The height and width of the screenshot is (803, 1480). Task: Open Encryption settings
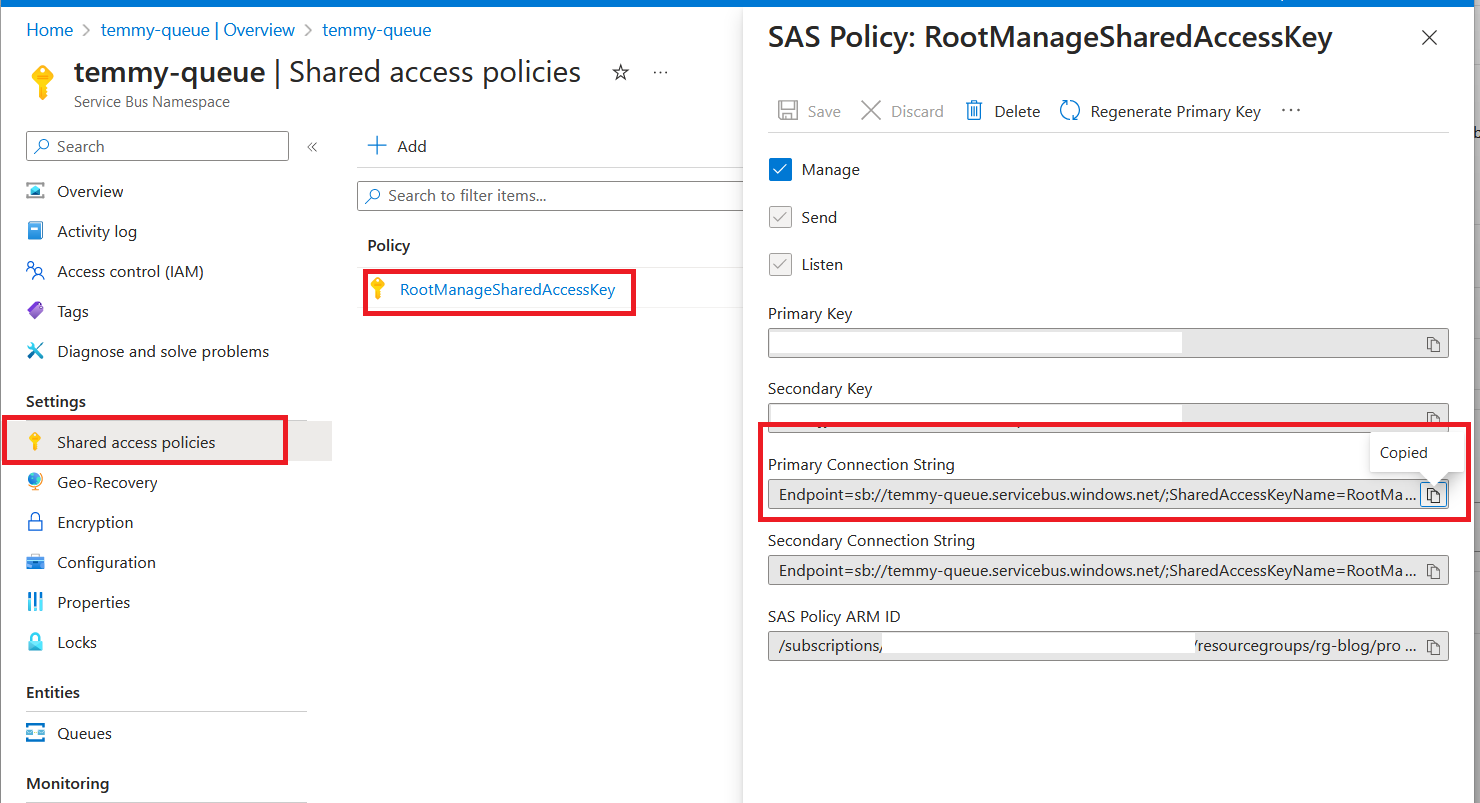(x=95, y=522)
